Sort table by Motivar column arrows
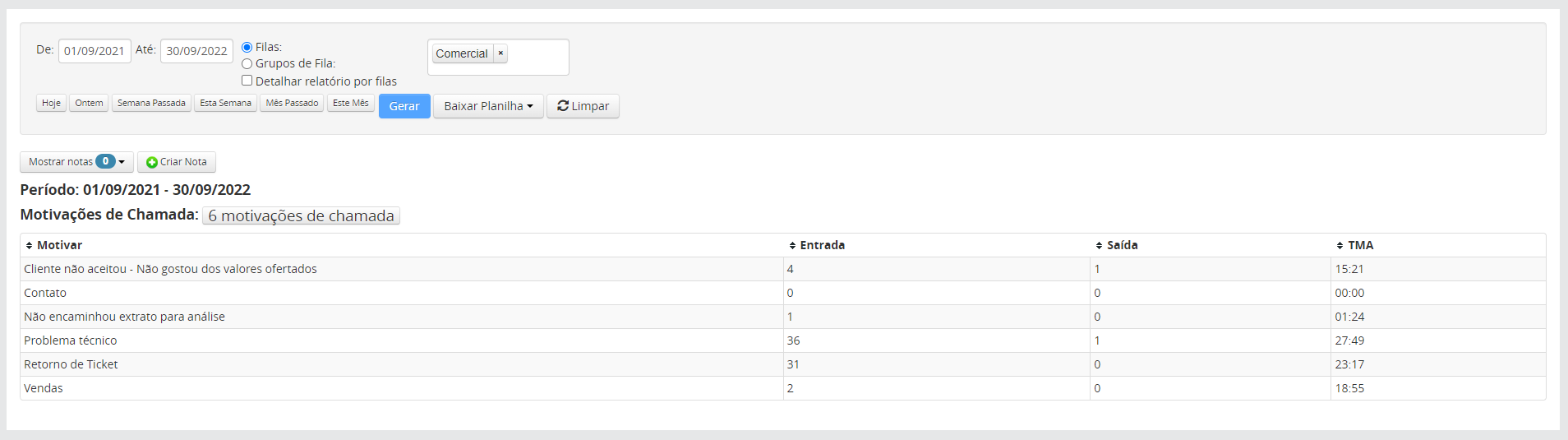This screenshot has height=440, width=1568. 29,246
